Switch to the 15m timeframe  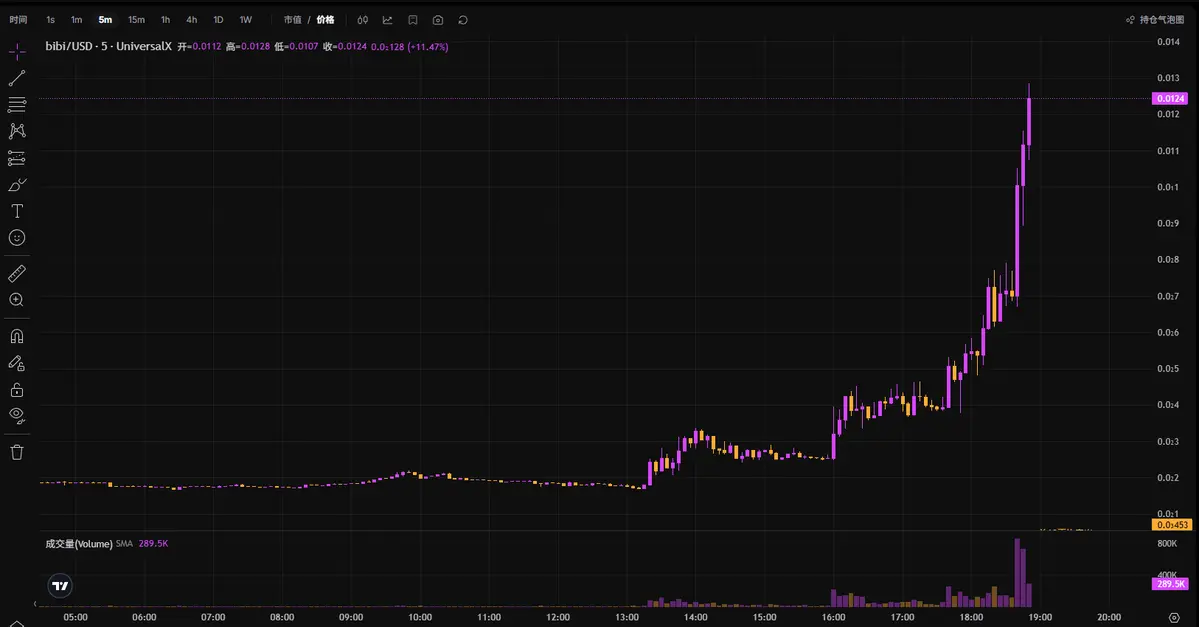[136, 20]
